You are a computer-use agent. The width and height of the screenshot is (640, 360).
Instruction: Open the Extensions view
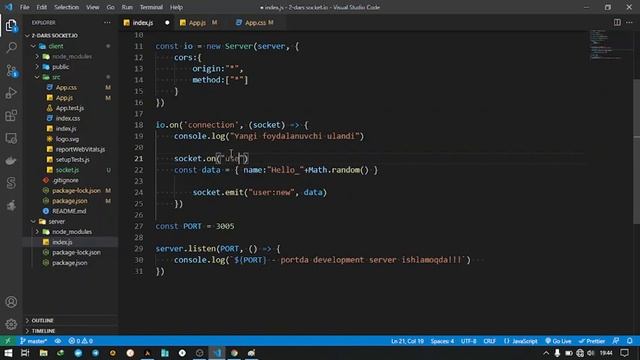click(x=11, y=116)
